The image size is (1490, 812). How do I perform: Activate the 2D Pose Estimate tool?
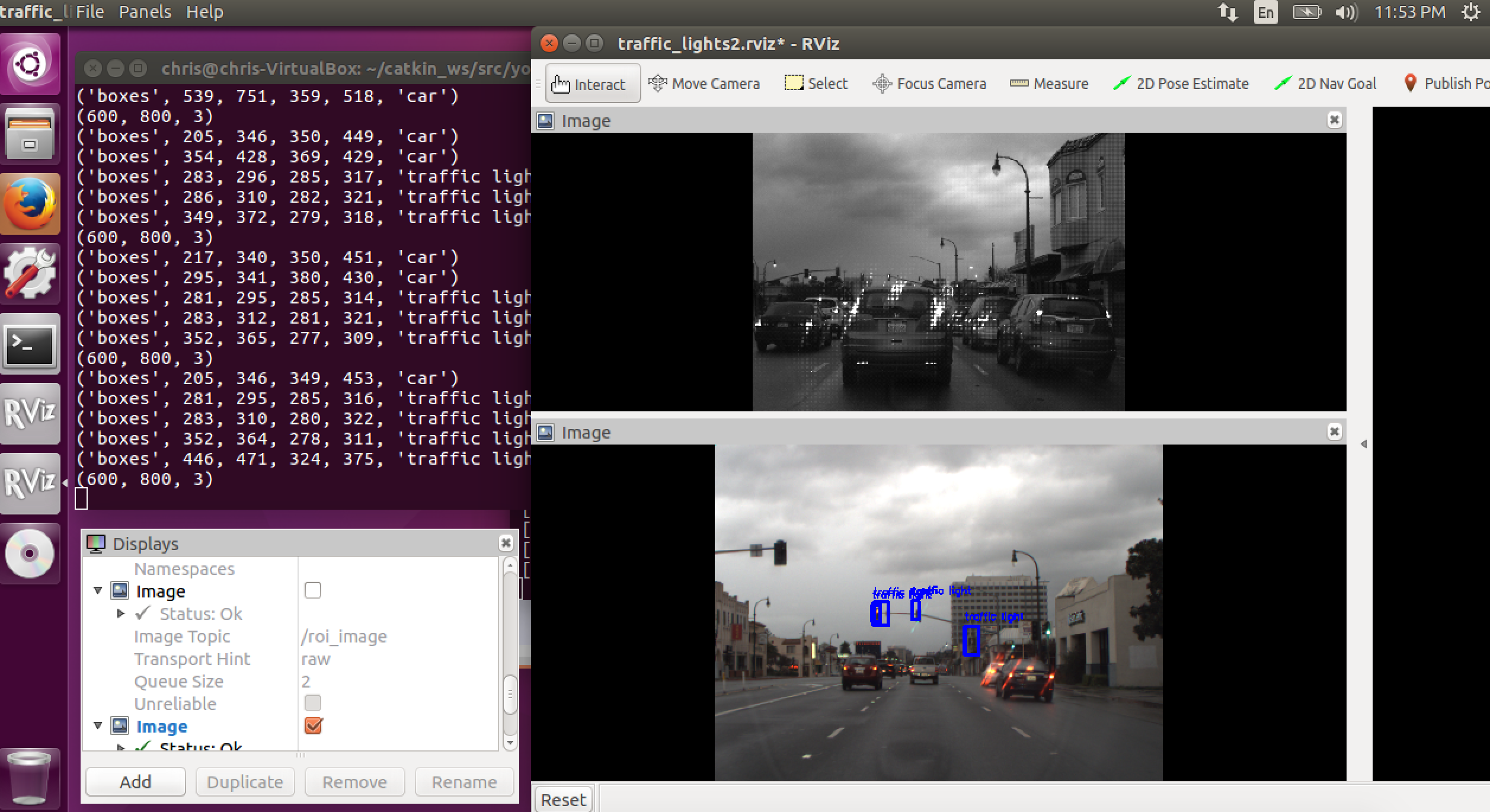coord(1181,84)
